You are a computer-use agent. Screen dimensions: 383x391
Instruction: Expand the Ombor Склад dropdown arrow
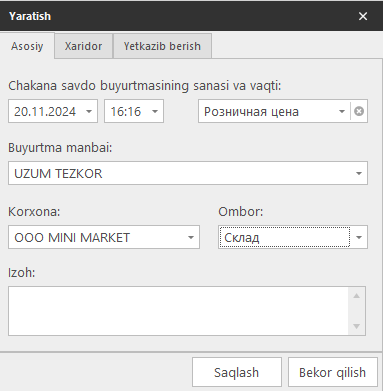[x=359, y=237]
